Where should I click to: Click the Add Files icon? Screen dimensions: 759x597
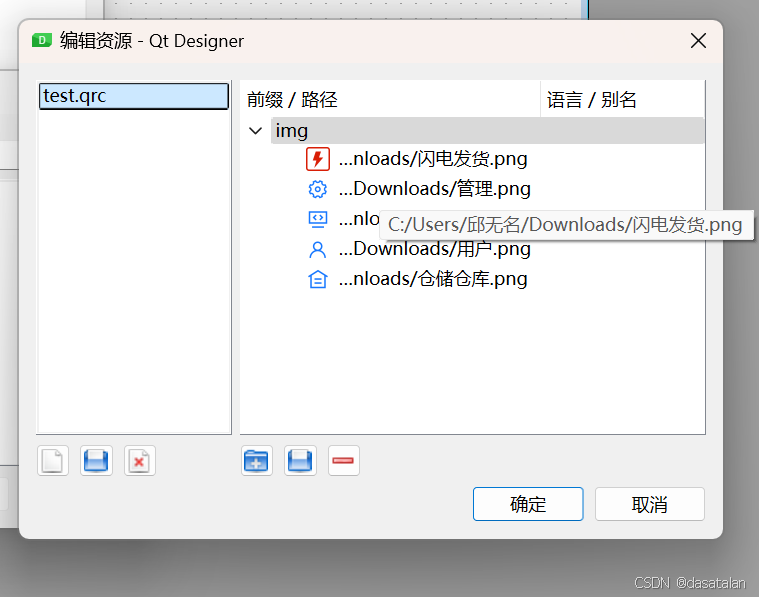click(x=300, y=460)
